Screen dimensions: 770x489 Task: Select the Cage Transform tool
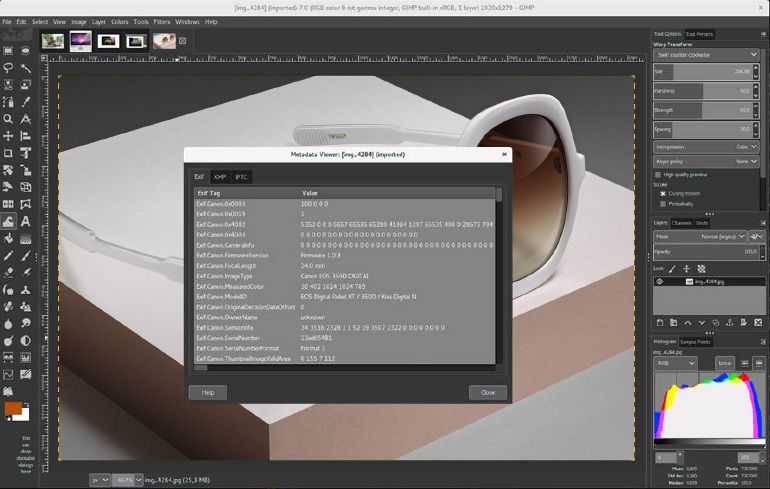[26, 204]
